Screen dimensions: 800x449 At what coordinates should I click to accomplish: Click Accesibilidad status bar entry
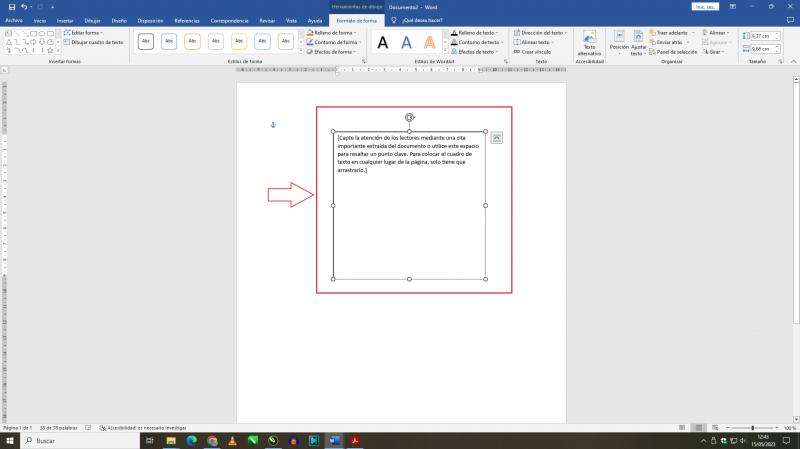point(143,428)
